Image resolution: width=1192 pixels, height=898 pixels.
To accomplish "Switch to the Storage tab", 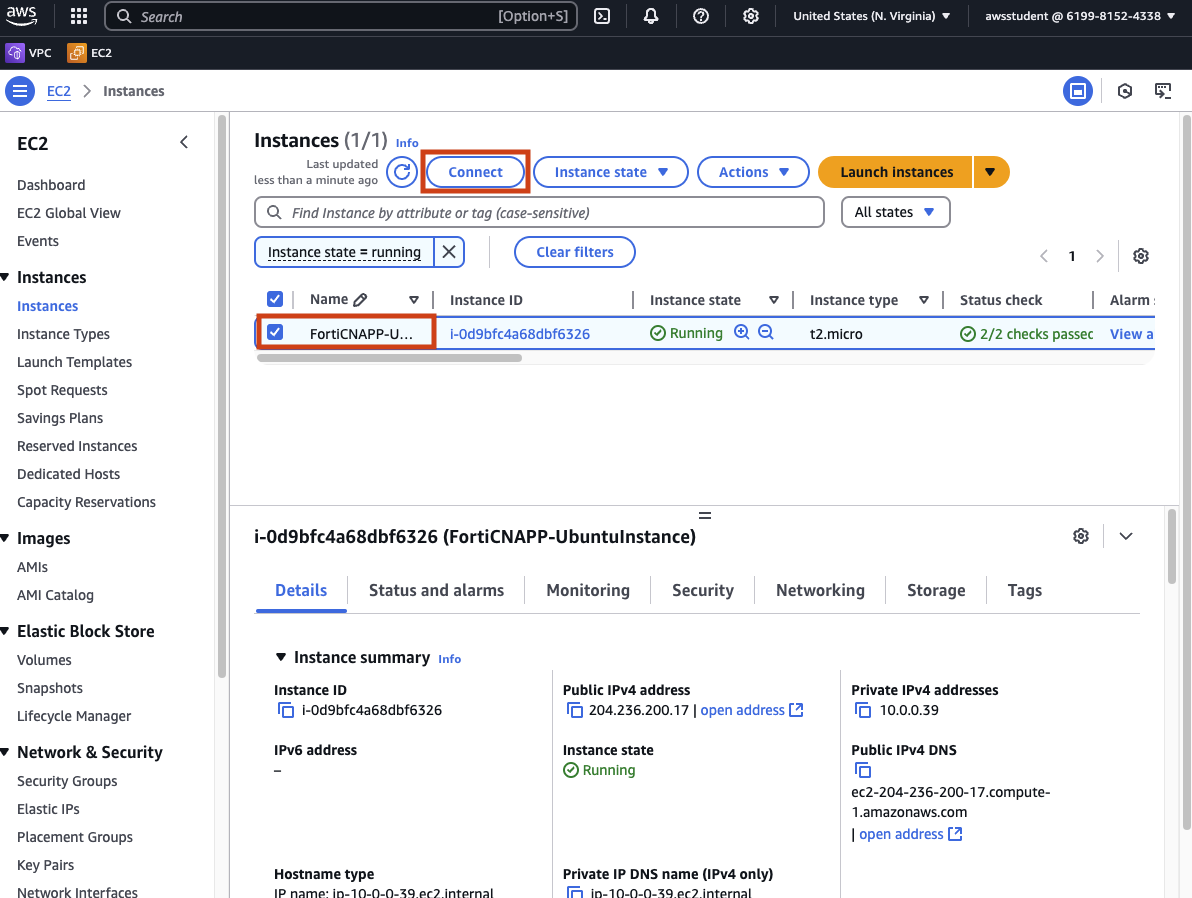I will (936, 590).
